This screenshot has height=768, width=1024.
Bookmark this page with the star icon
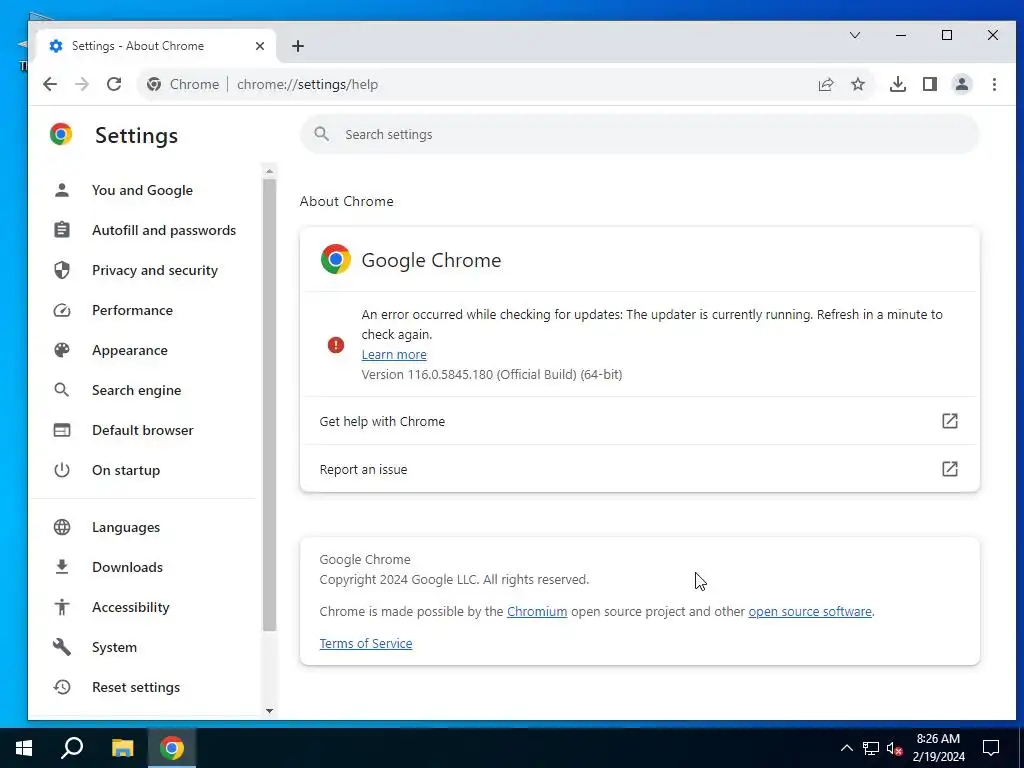857,84
